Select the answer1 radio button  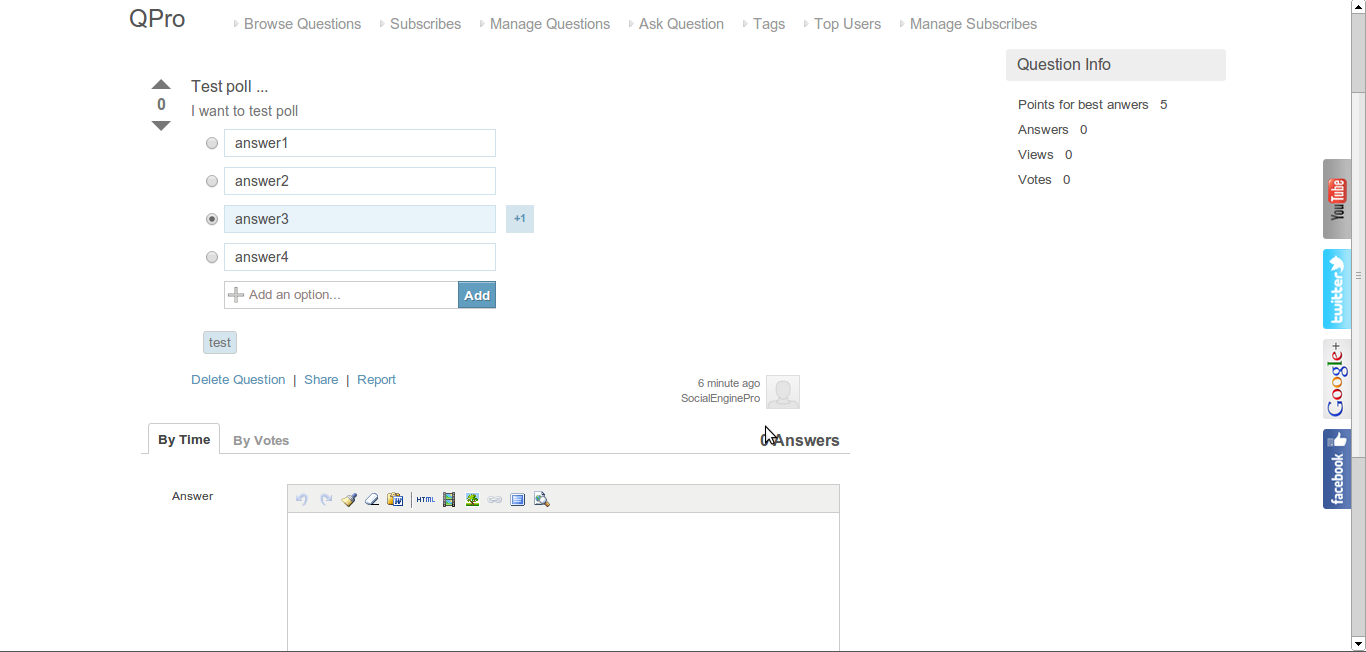[212, 143]
